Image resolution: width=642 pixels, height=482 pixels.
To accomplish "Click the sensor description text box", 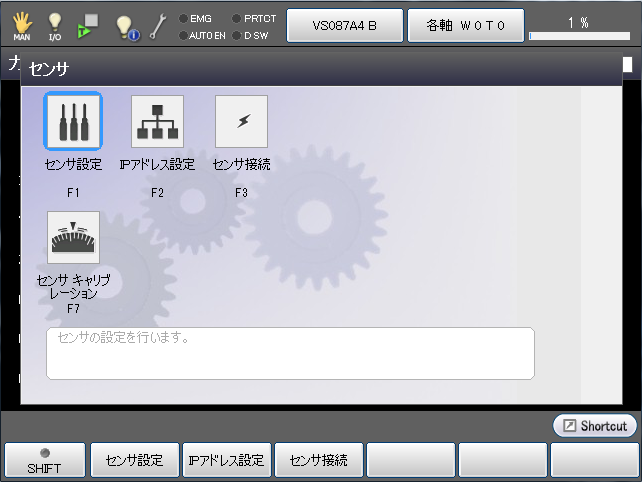I will click(x=290, y=353).
